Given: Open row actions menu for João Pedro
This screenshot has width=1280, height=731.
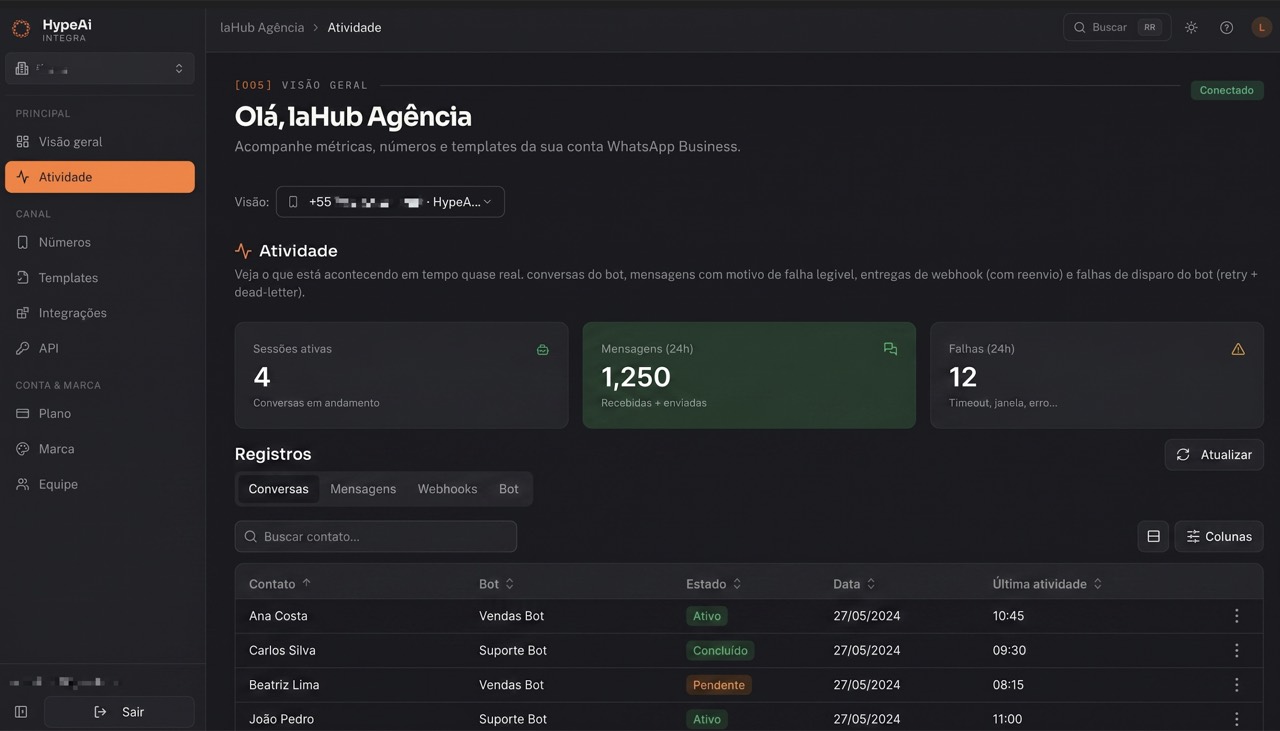Looking at the screenshot, I should tap(1237, 719).
